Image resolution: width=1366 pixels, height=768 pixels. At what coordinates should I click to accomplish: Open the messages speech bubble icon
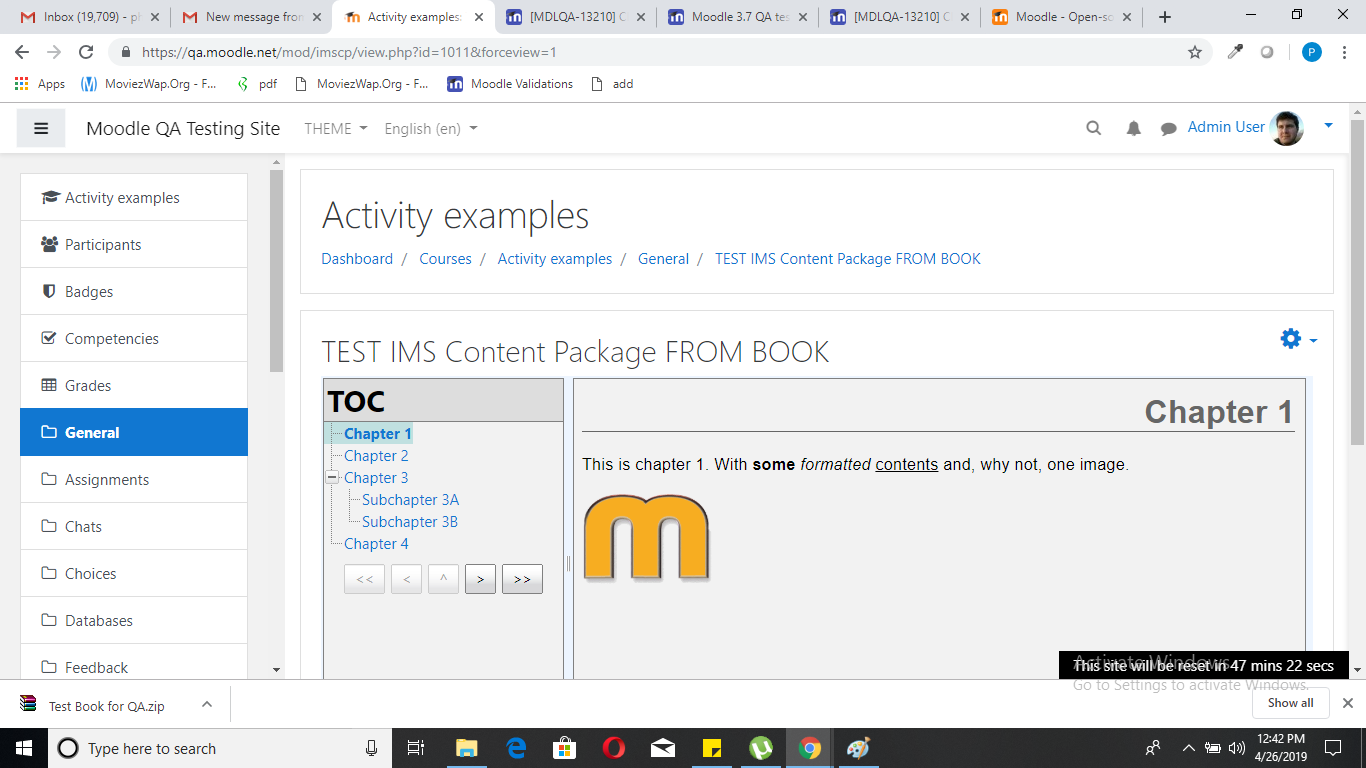(x=1168, y=128)
